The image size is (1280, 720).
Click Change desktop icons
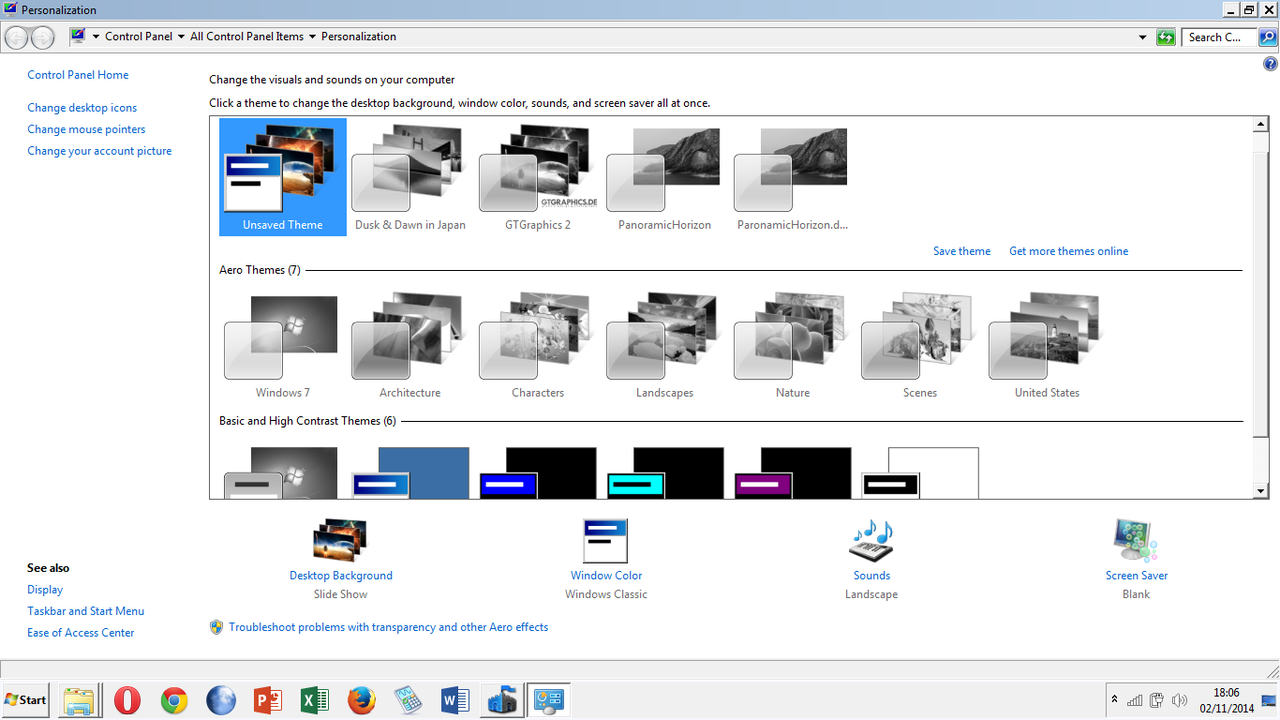(82, 108)
